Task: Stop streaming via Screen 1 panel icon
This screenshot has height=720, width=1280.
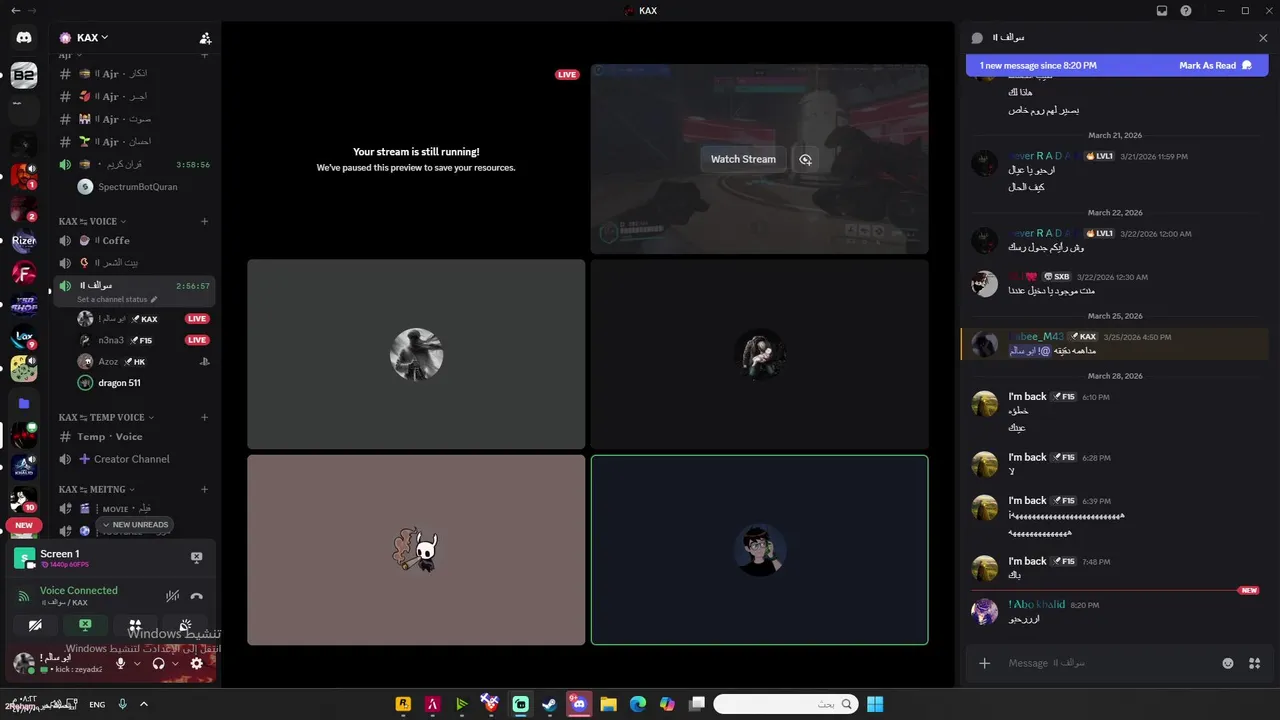Action: pyautogui.click(x=197, y=557)
